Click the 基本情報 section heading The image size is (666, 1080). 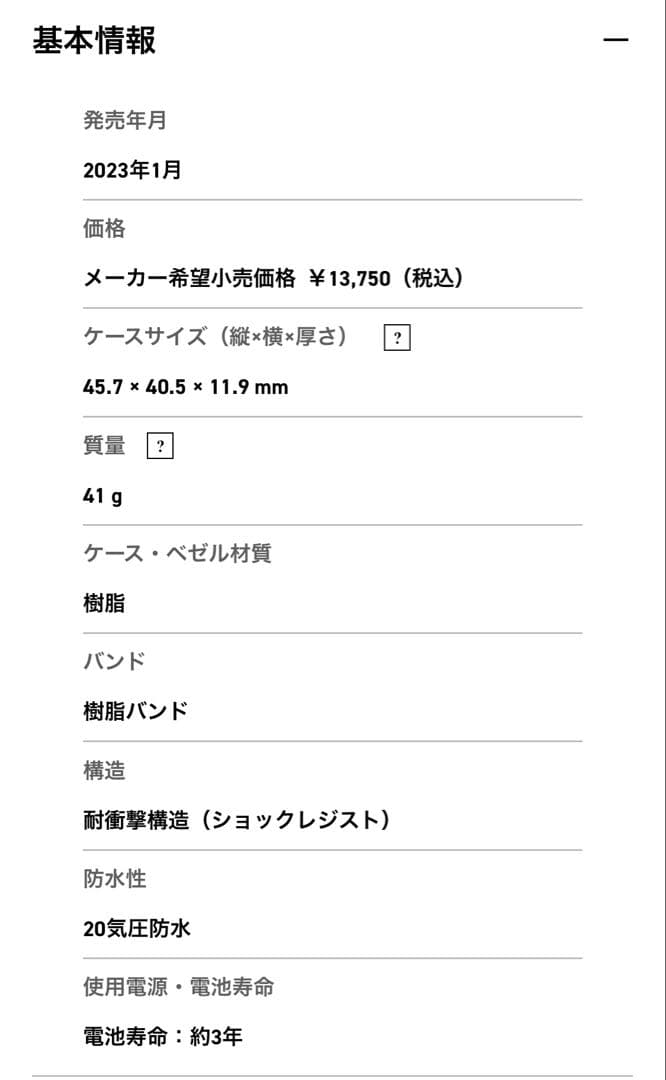tap(94, 41)
